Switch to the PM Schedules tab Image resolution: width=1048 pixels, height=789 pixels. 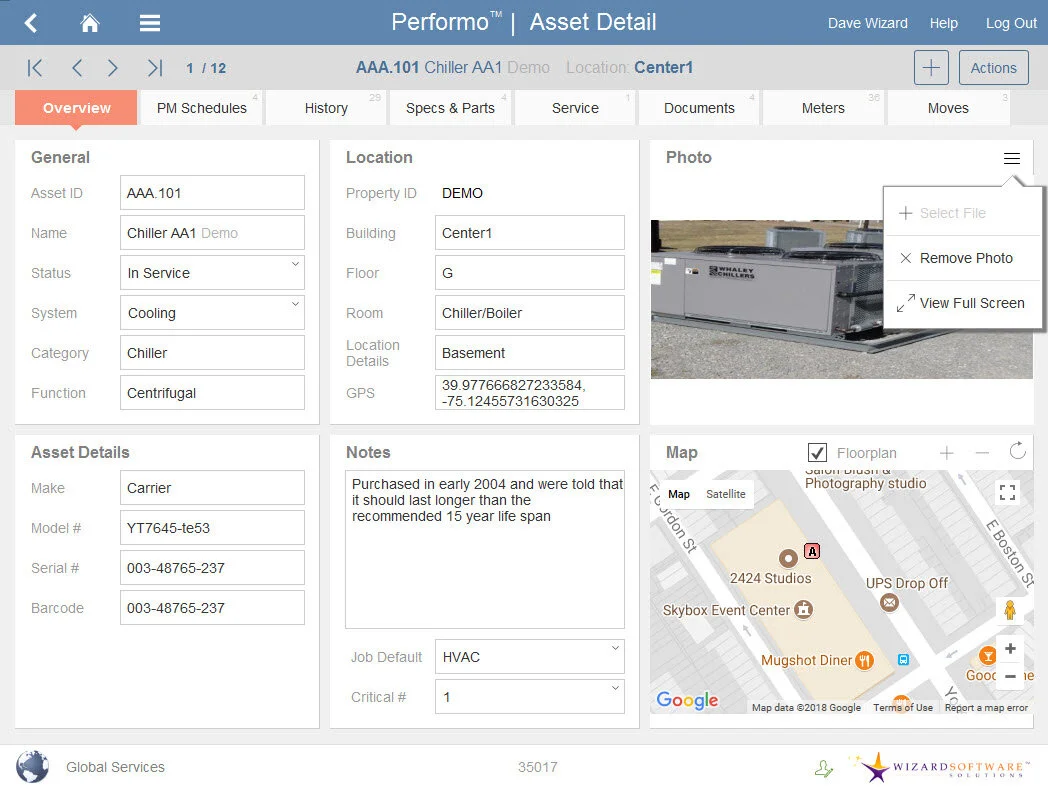(200, 107)
